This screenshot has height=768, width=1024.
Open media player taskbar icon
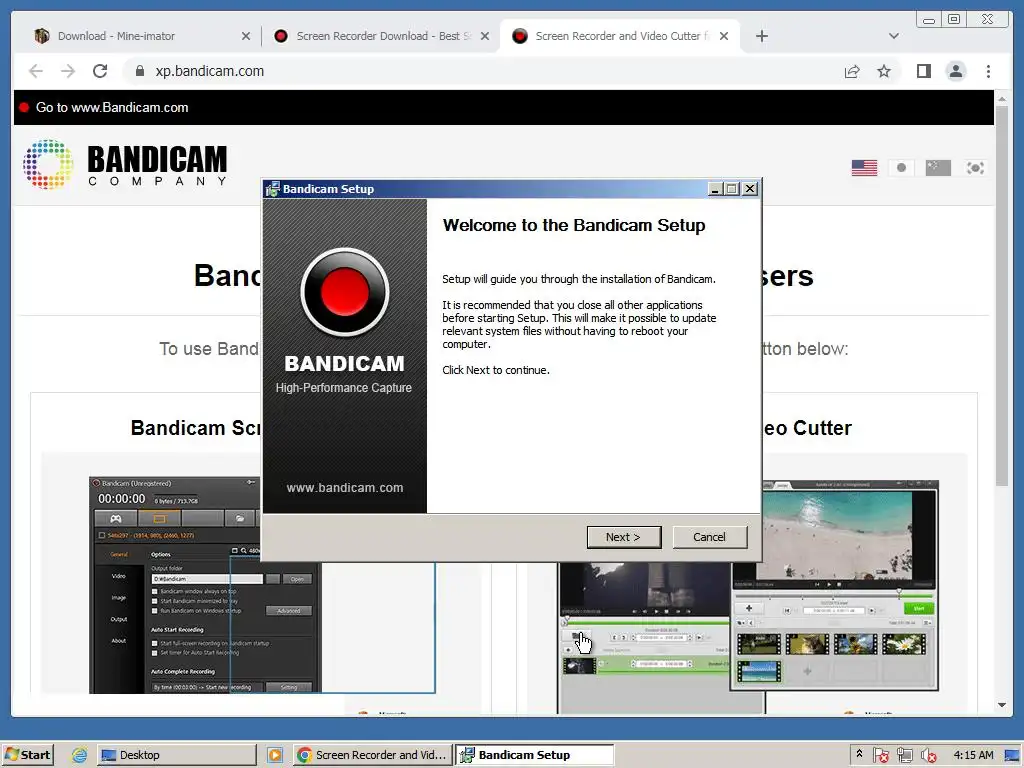tap(275, 755)
